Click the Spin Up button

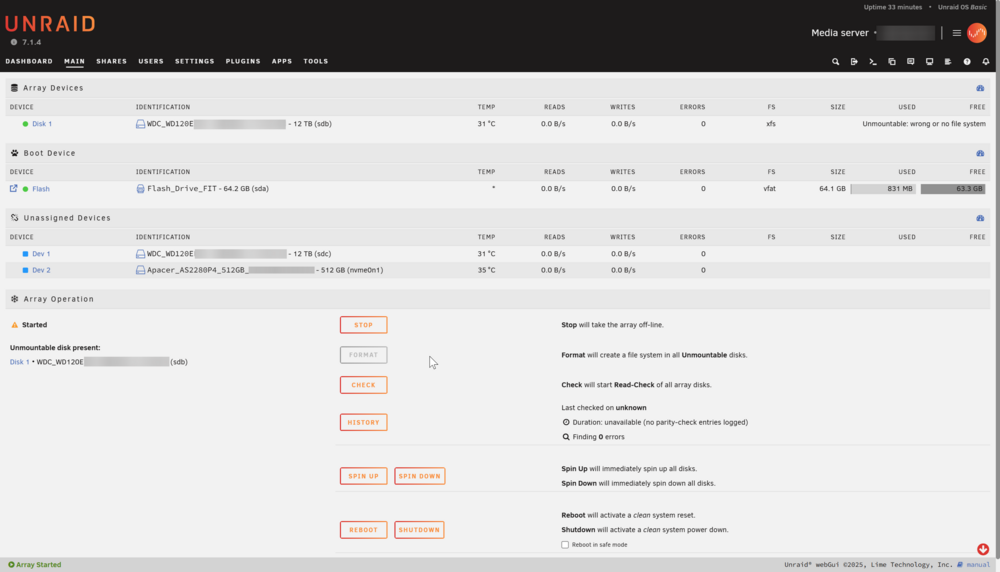coord(364,476)
